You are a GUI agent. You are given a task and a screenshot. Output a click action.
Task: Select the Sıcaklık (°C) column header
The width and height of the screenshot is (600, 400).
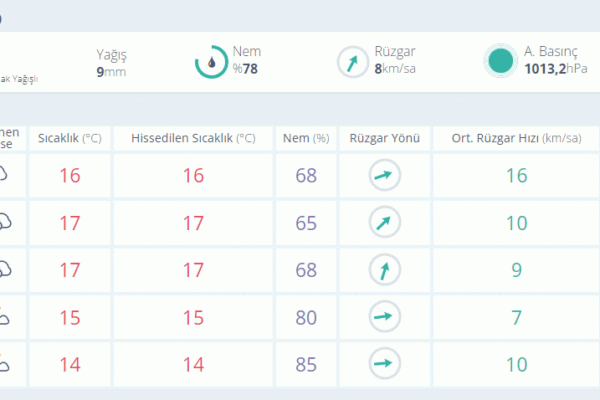click(x=70, y=138)
